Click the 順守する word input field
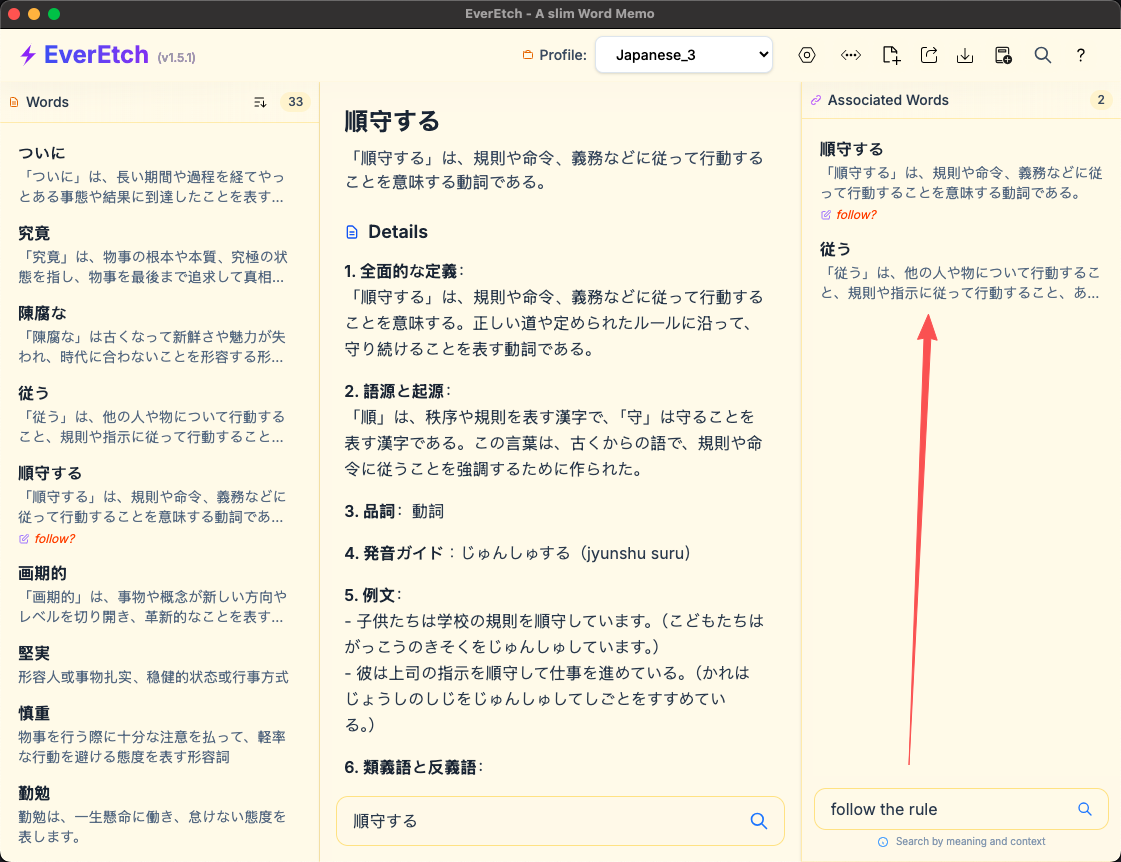The height and width of the screenshot is (862, 1121). coord(540,821)
